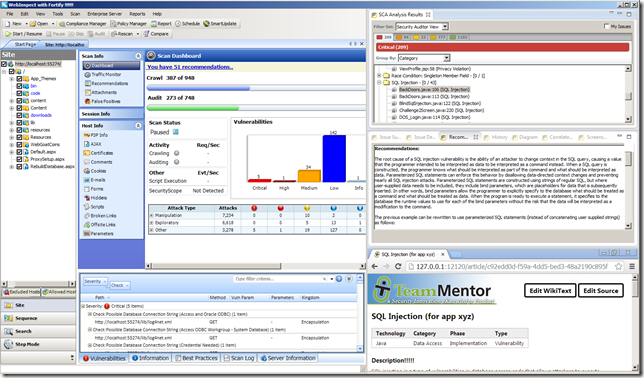Open the Group By Category dropdown
Viewport: 644px width, 378px height.
(x=447, y=58)
